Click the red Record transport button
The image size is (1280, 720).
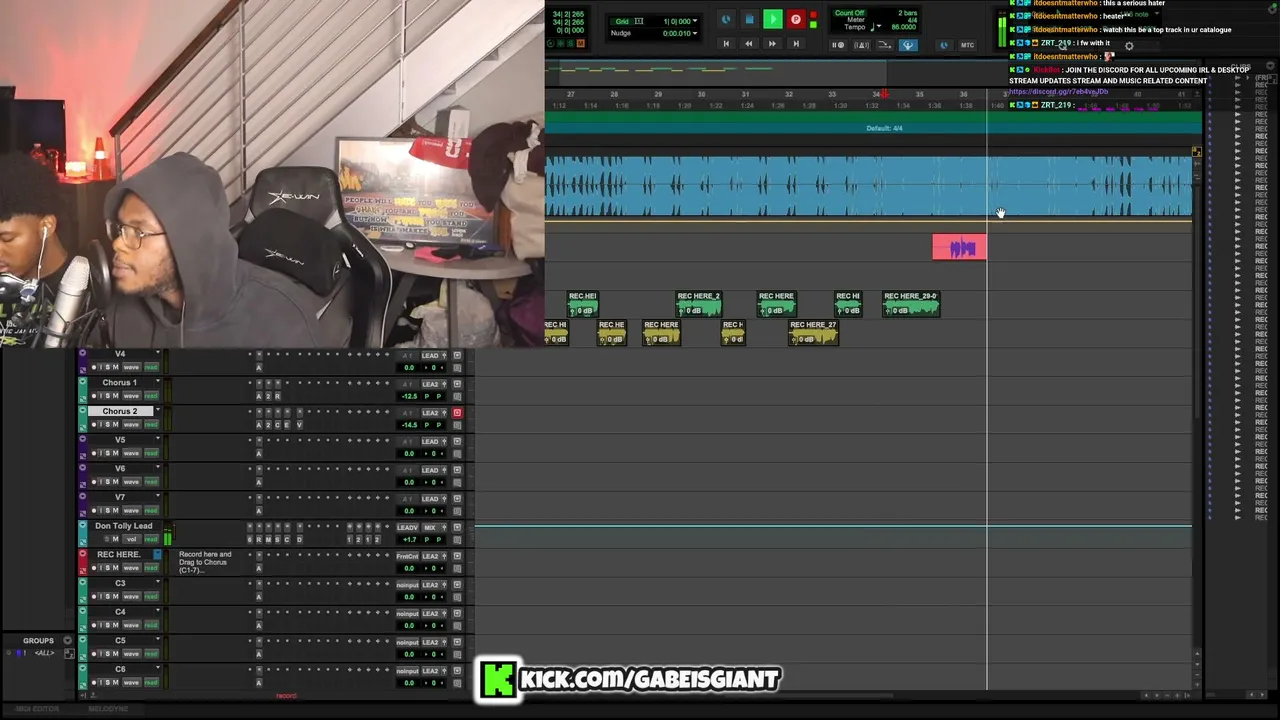(x=796, y=19)
